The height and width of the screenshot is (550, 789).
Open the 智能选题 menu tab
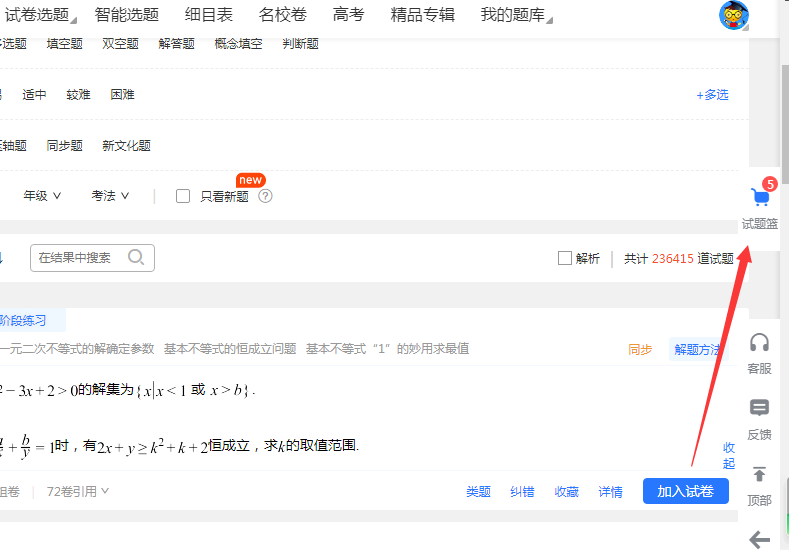click(x=126, y=15)
